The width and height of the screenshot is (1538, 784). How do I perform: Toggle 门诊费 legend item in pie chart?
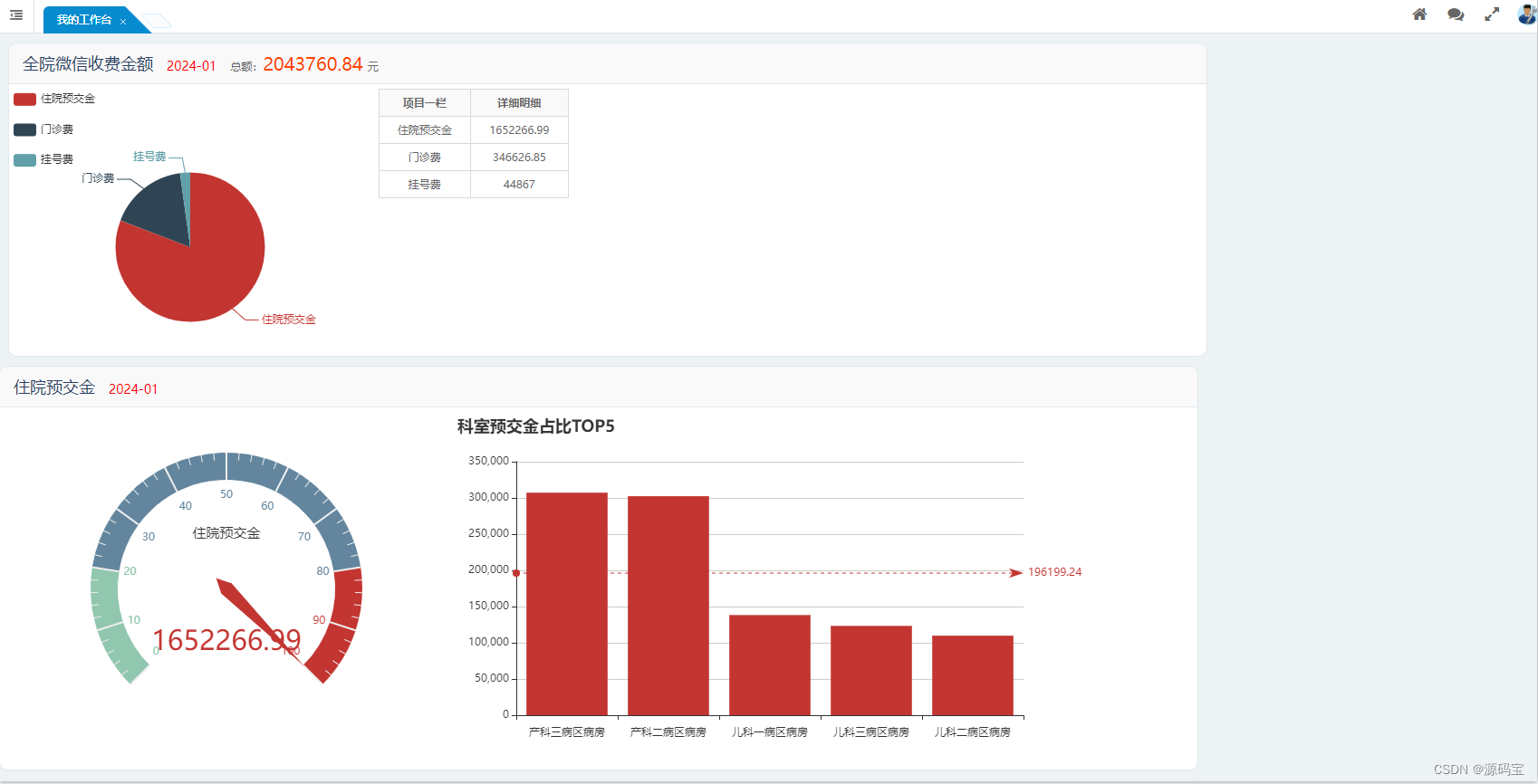[x=43, y=129]
